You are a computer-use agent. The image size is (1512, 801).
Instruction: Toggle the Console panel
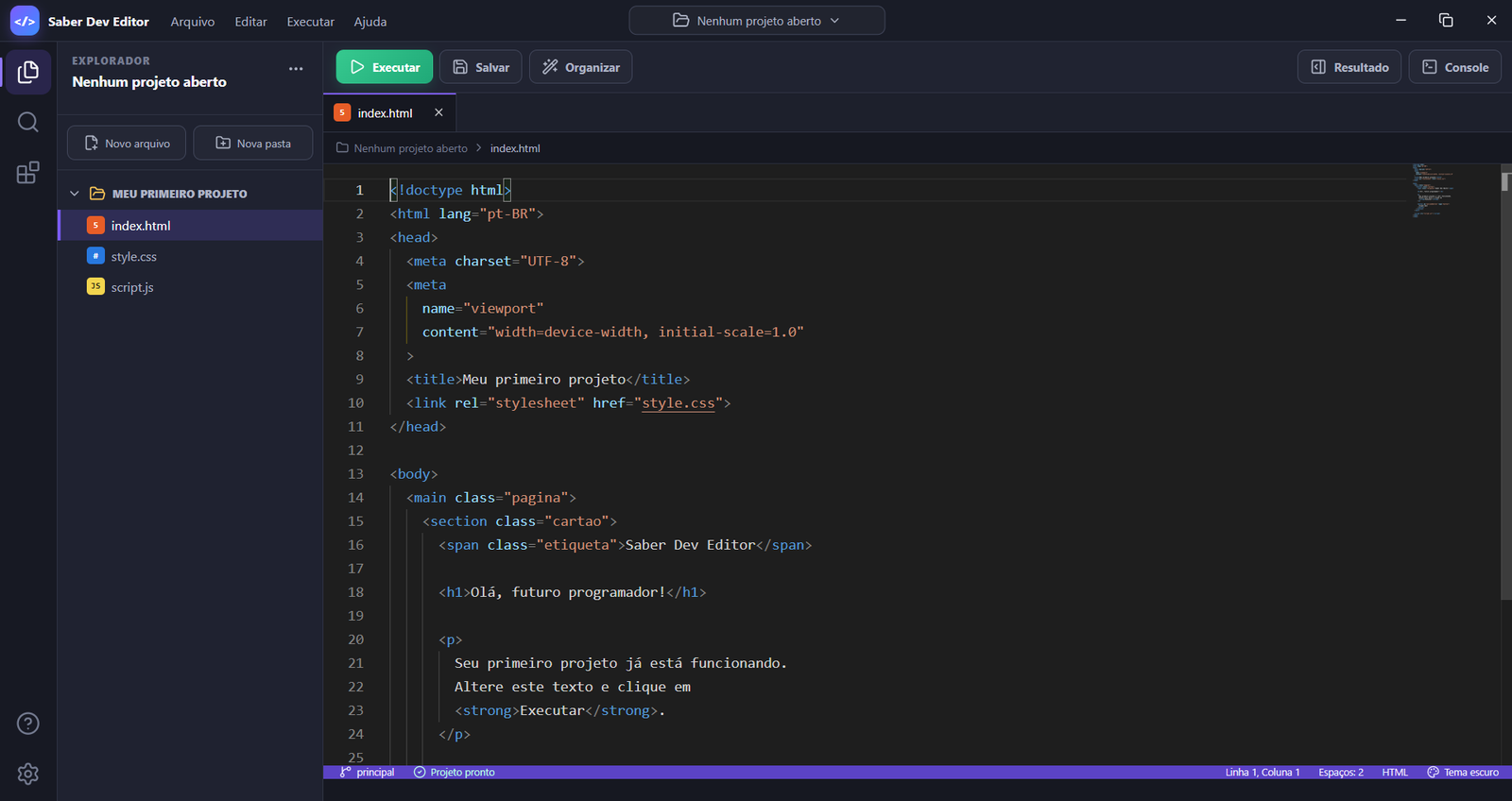click(x=1455, y=67)
